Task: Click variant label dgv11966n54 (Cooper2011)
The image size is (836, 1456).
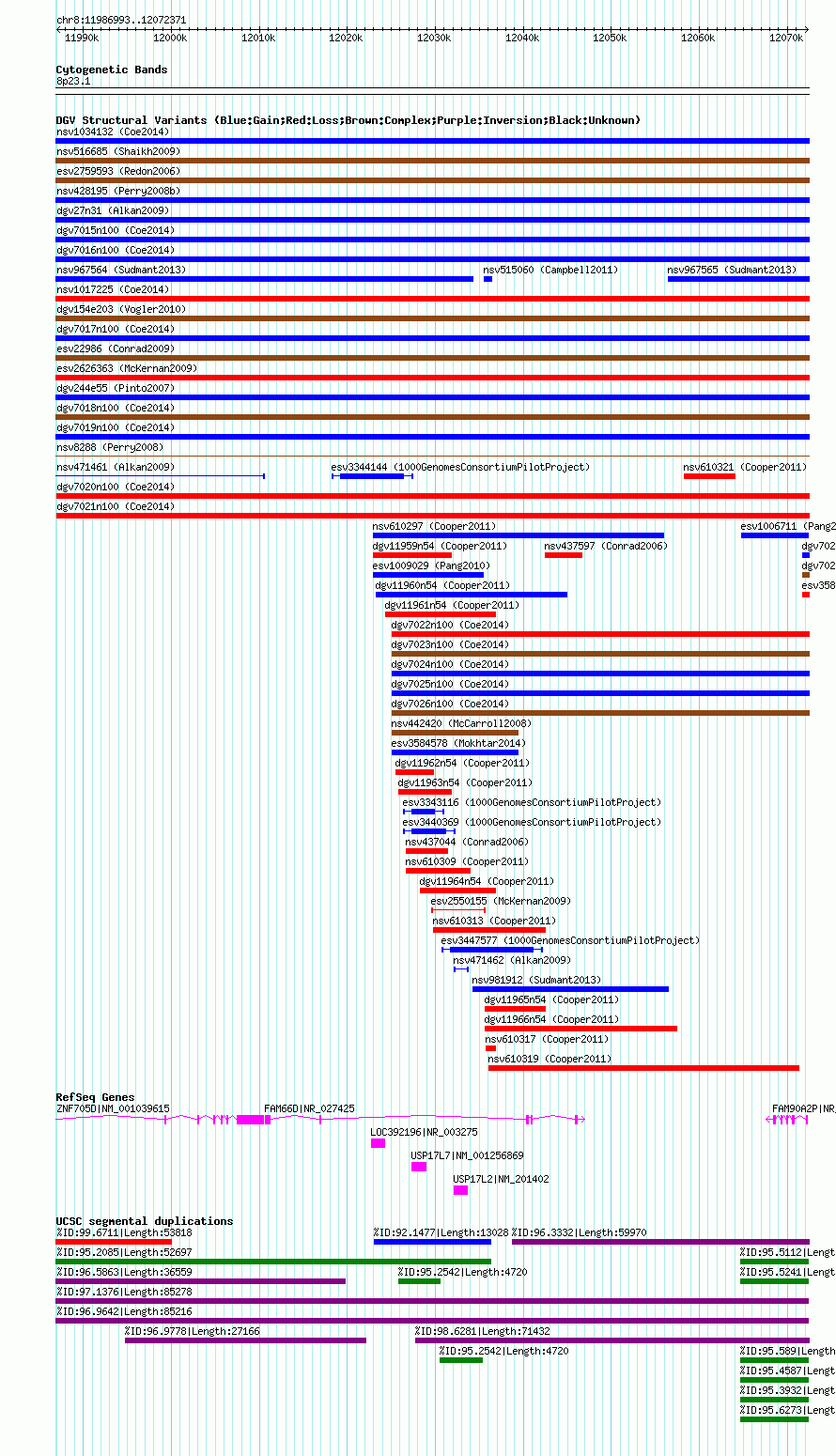Action: [x=551, y=1019]
